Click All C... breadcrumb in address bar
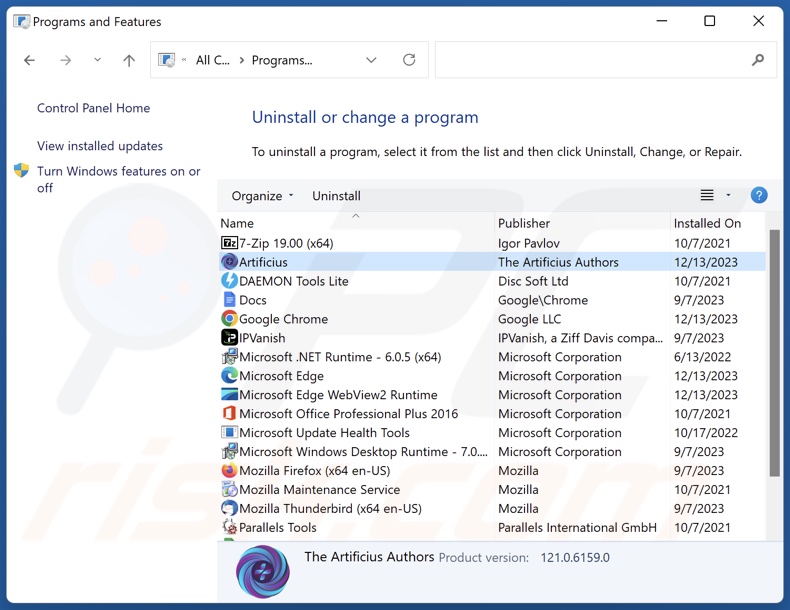Viewport: 790px width, 610px height. (x=213, y=60)
